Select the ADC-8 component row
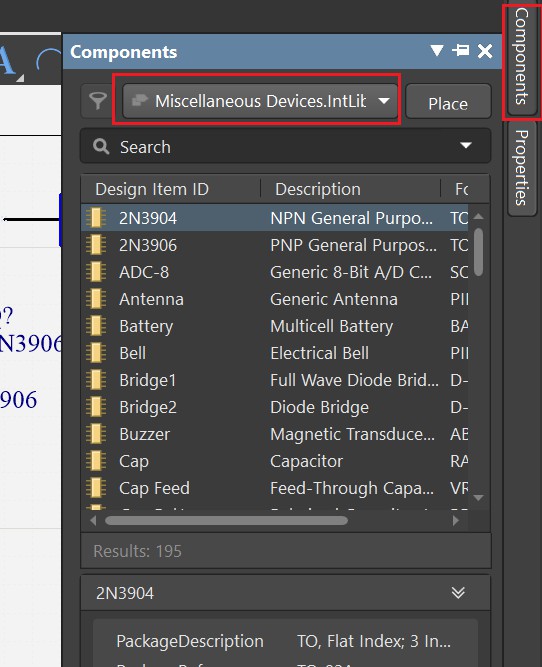 [x=275, y=272]
